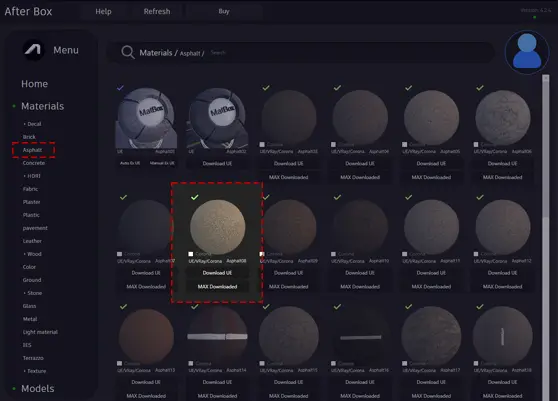Select Concrete in the materials list
This screenshot has width=558, height=401.
(34, 163)
